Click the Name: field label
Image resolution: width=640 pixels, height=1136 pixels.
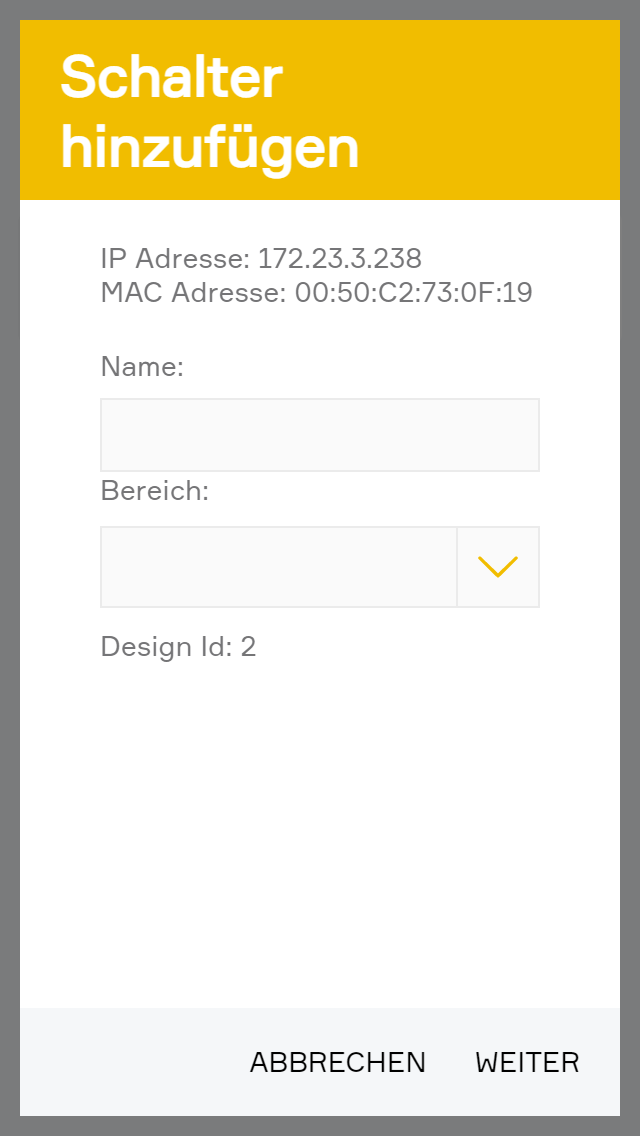point(143,367)
